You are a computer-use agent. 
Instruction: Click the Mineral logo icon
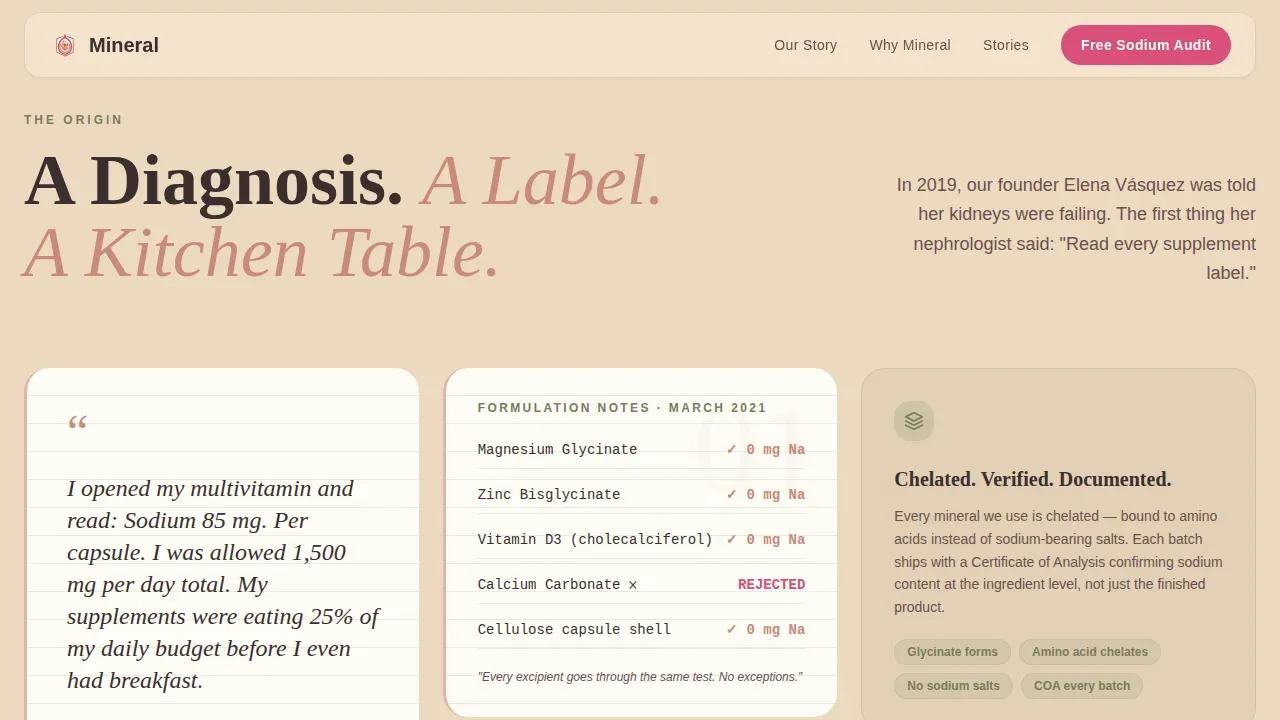(x=65, y=45)
